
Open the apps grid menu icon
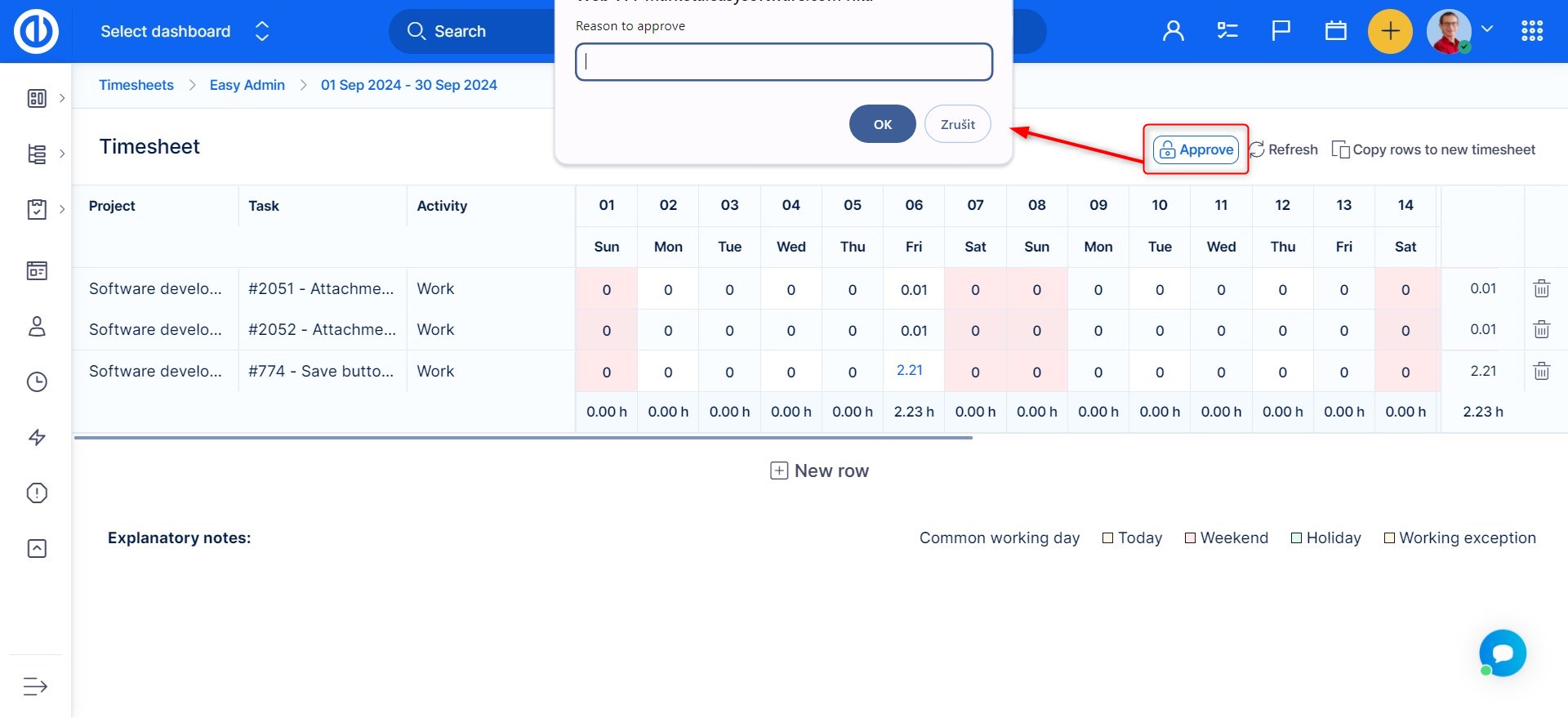(x=1531, y=32)
